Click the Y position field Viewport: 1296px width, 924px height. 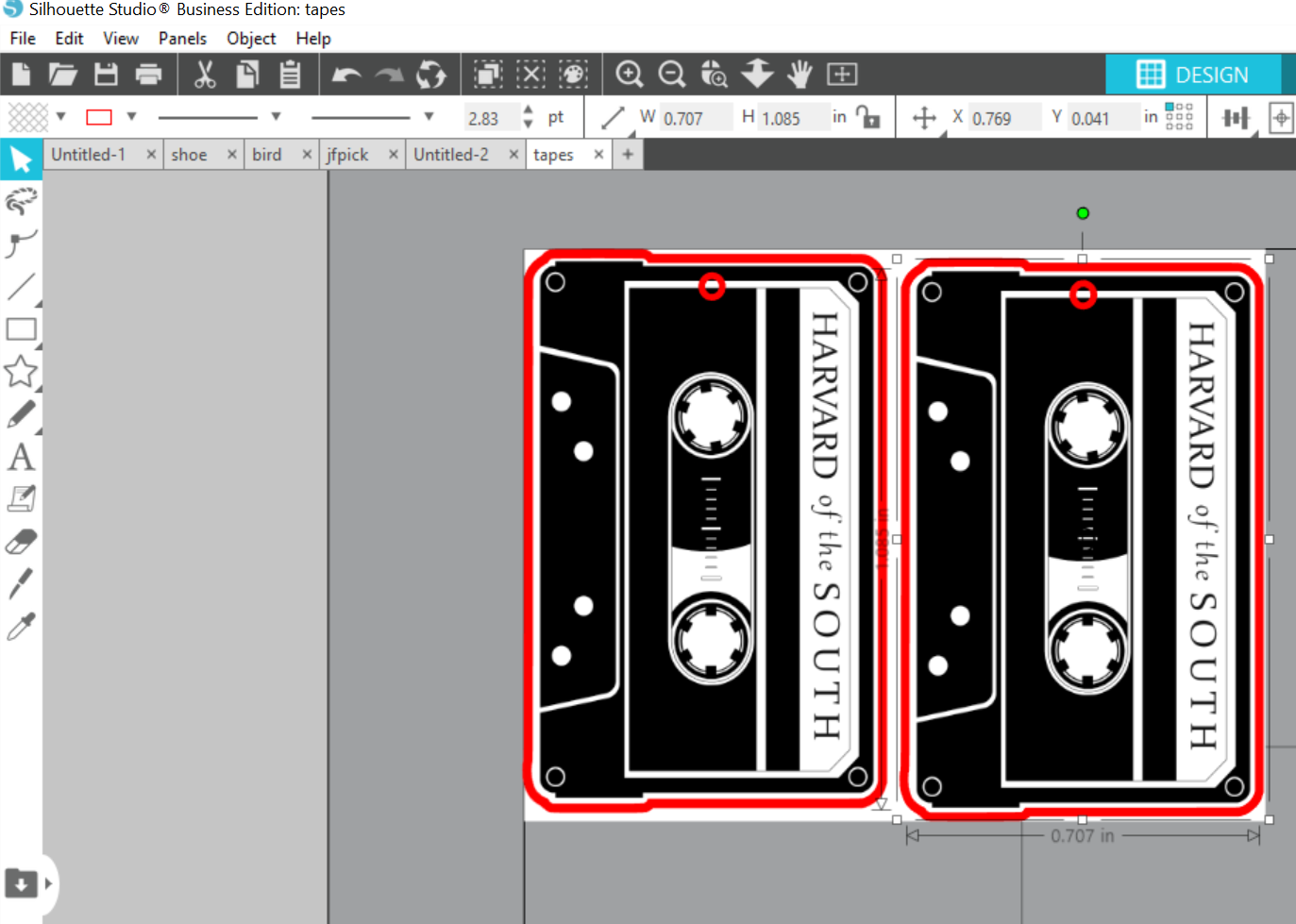click(1103, 117)
